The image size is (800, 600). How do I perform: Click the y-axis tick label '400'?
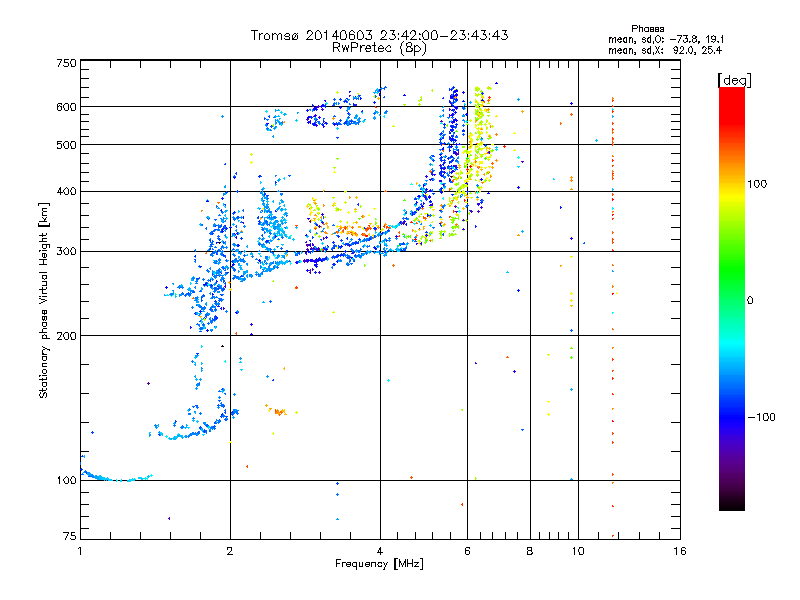(x=66, y=192)
